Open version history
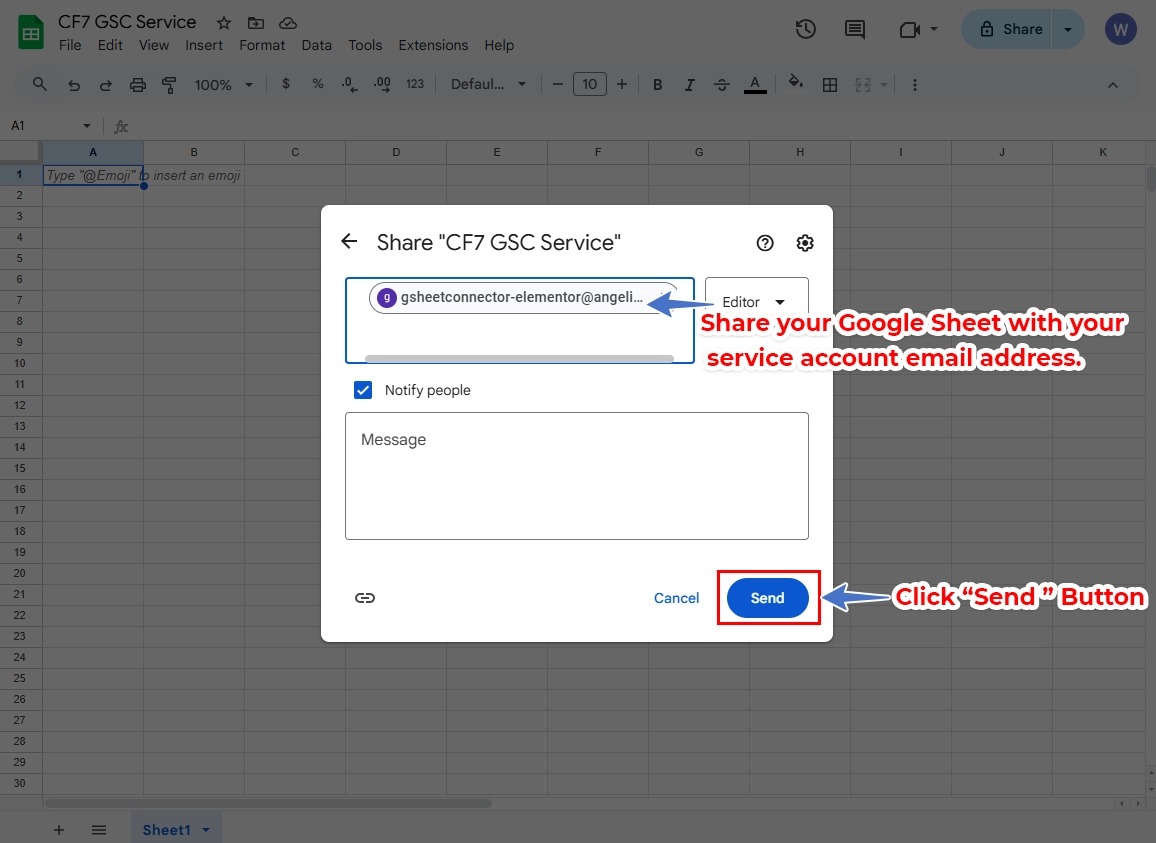This screenshot has width=1156, height=843. (x=805, y=29)
